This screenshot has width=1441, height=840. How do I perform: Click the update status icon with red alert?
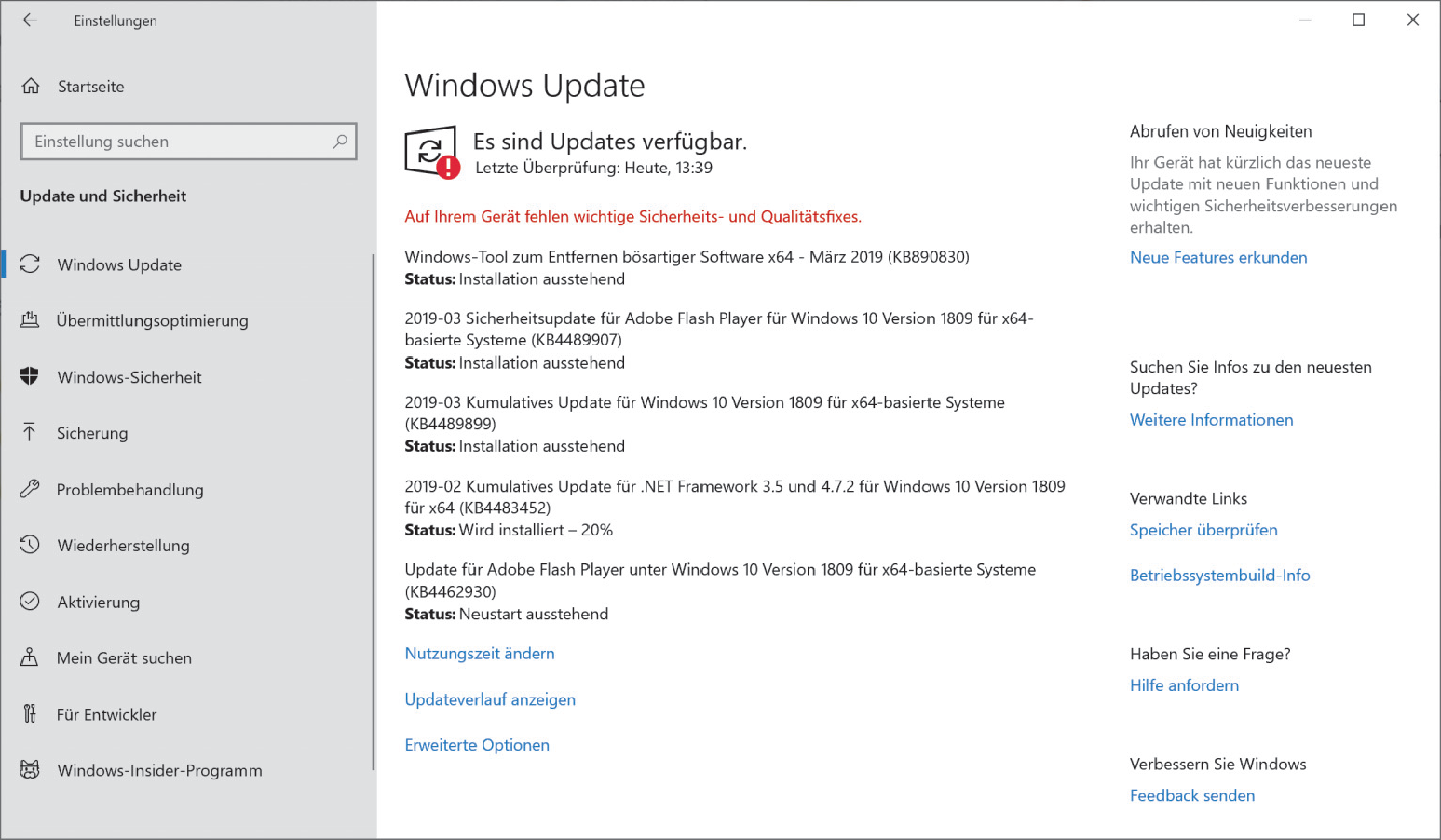coord(431,152)
